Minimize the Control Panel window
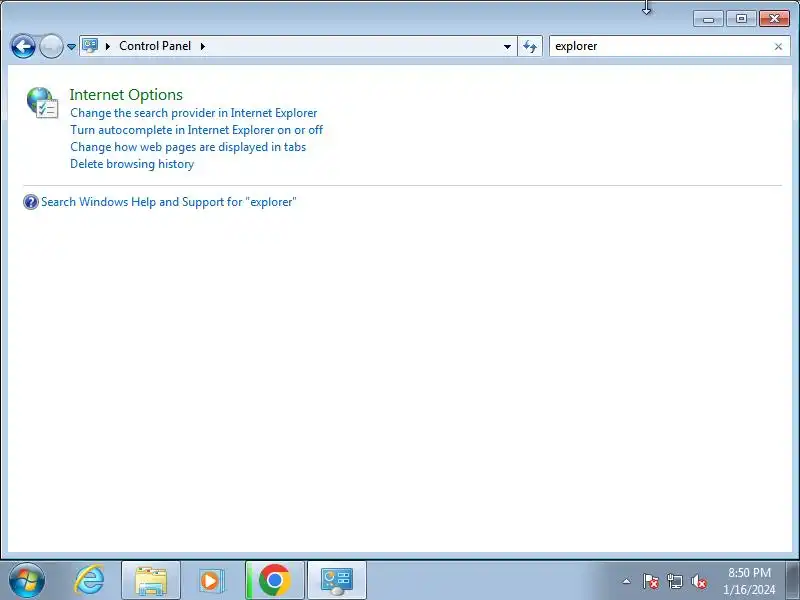Viewport: 800px width, 600px height. 708,19
